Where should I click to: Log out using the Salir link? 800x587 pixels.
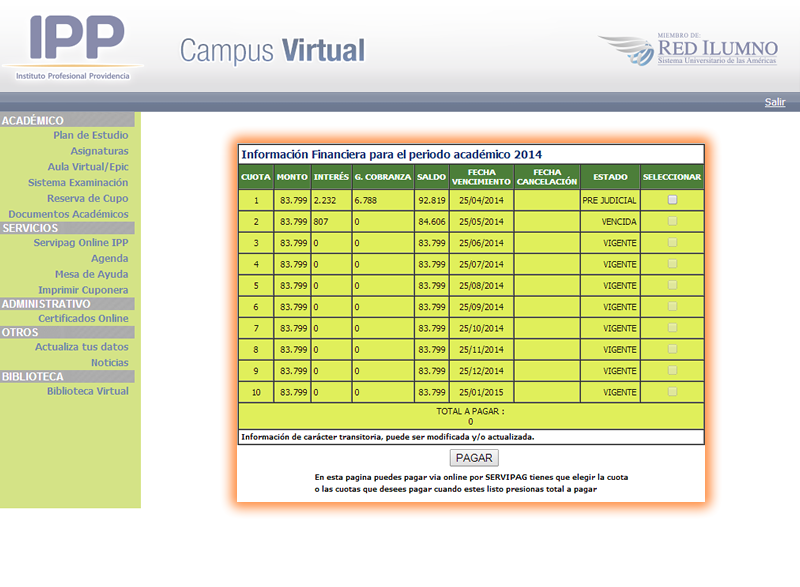[x=775, y=102]
